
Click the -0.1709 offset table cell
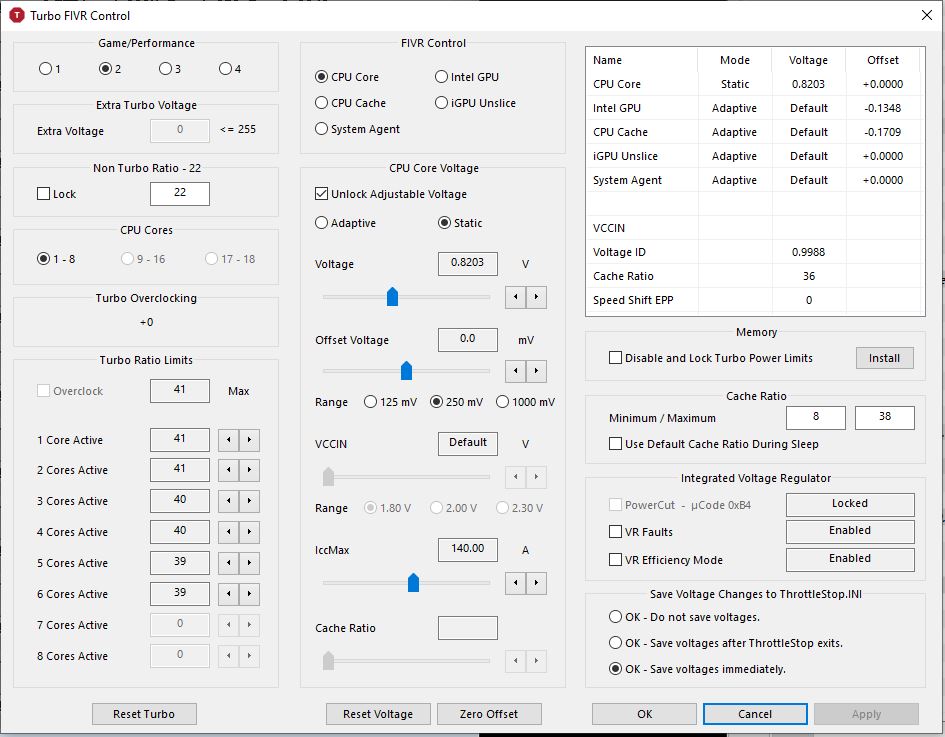[x=883, y=132]
